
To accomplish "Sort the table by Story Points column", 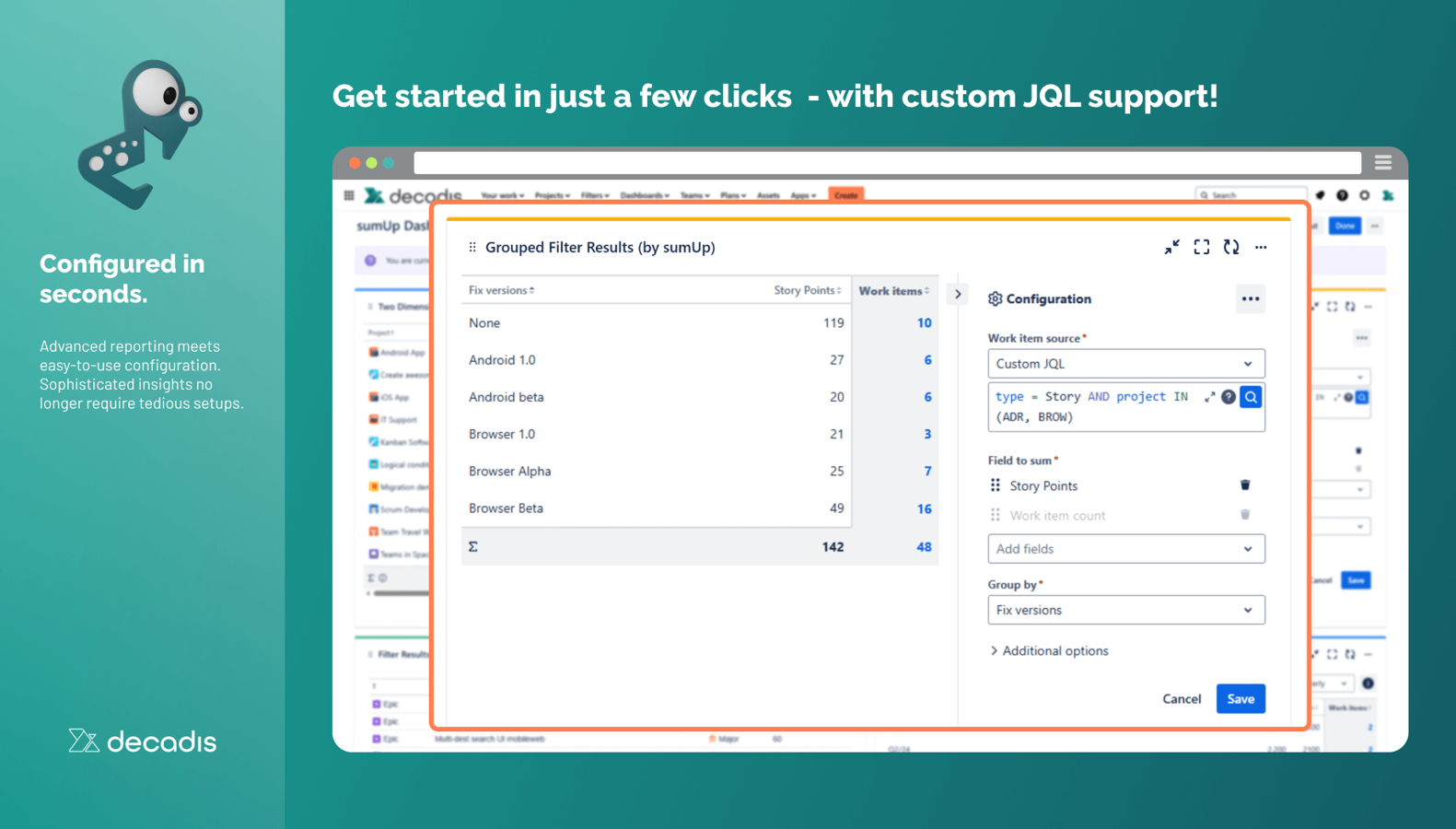I will [x=808, y=290].
